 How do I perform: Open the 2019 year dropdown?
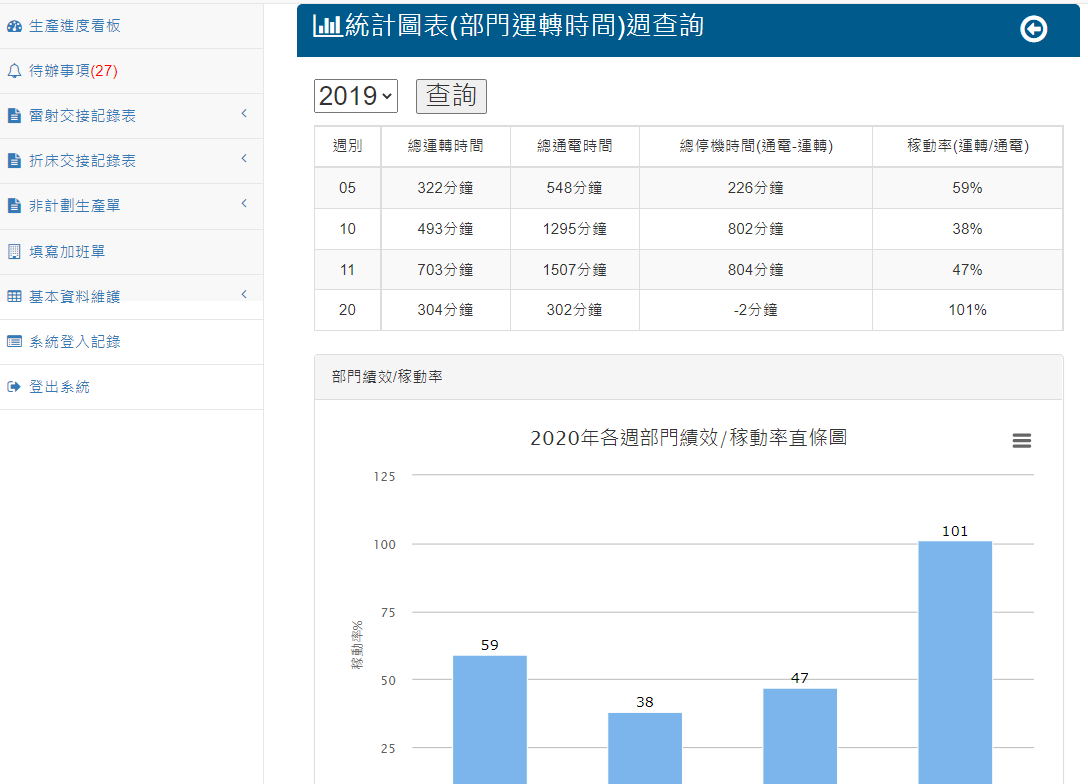356,96
